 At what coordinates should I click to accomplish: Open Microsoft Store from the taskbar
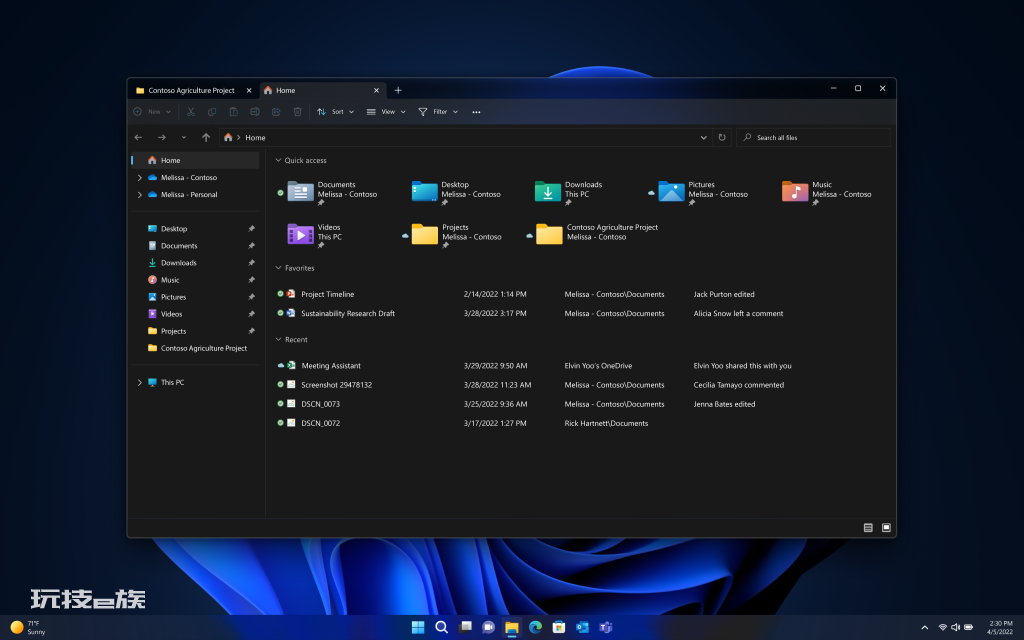click(x=559, y=627)
